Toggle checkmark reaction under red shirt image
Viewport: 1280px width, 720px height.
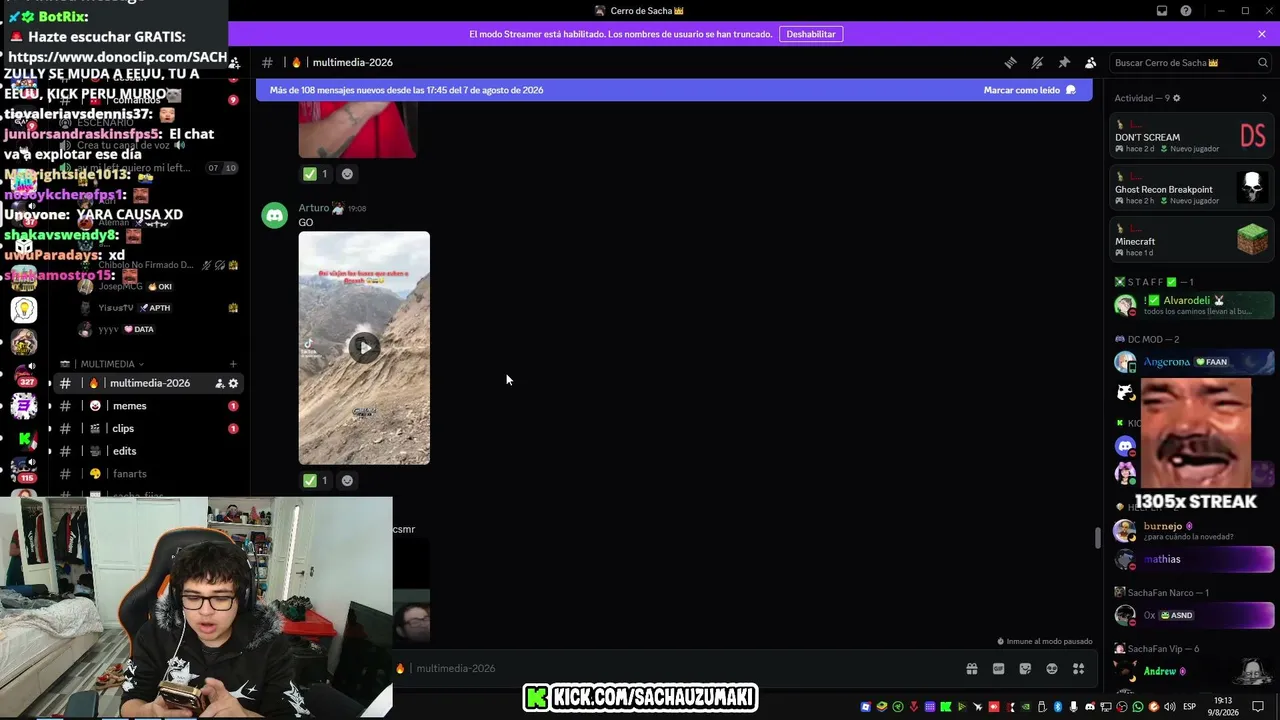coord(316,173)
